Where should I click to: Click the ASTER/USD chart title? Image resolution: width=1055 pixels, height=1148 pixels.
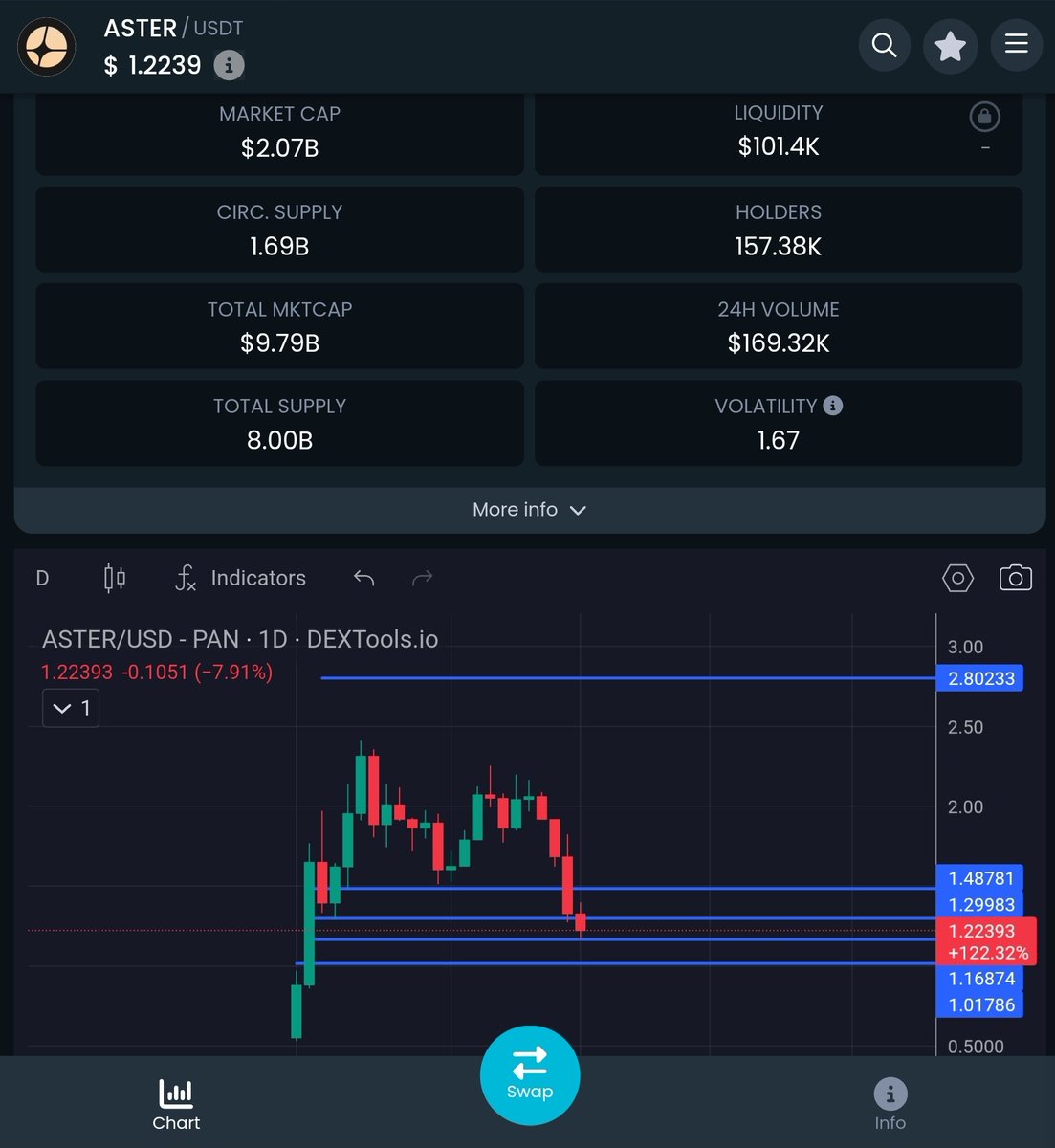(240, 639)
